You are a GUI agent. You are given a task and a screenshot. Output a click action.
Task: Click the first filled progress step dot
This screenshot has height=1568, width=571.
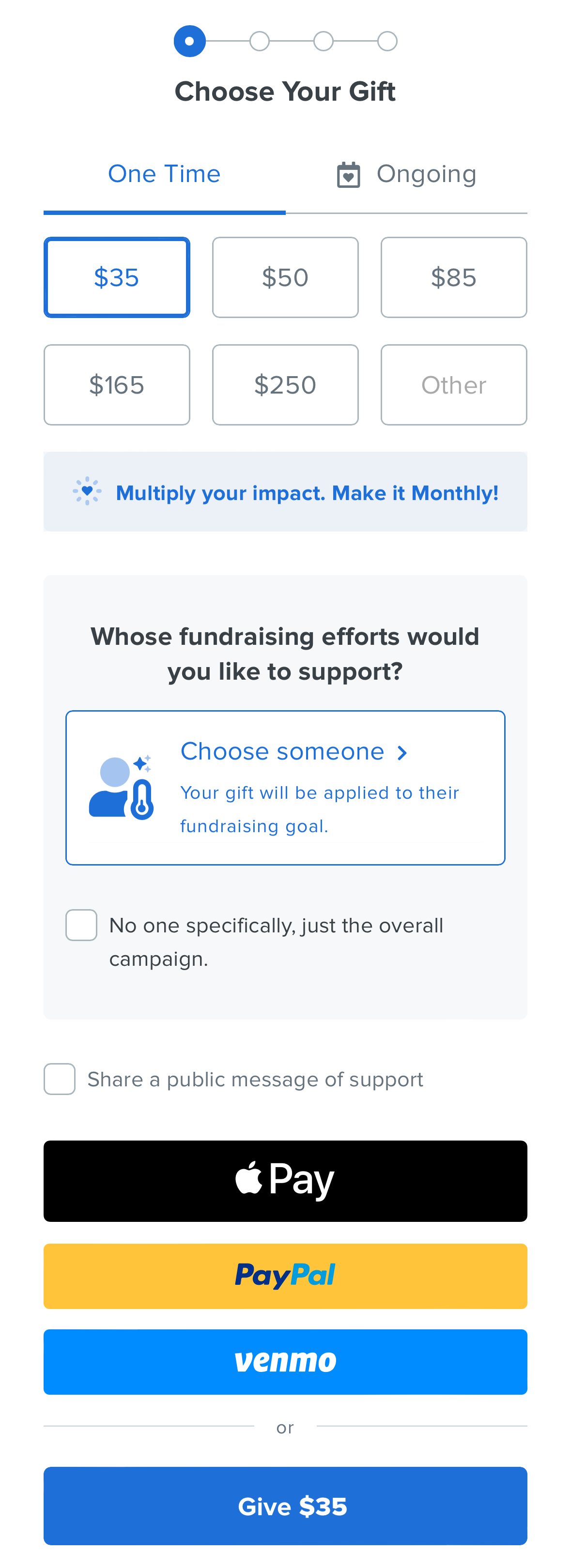tap(190, 42)
